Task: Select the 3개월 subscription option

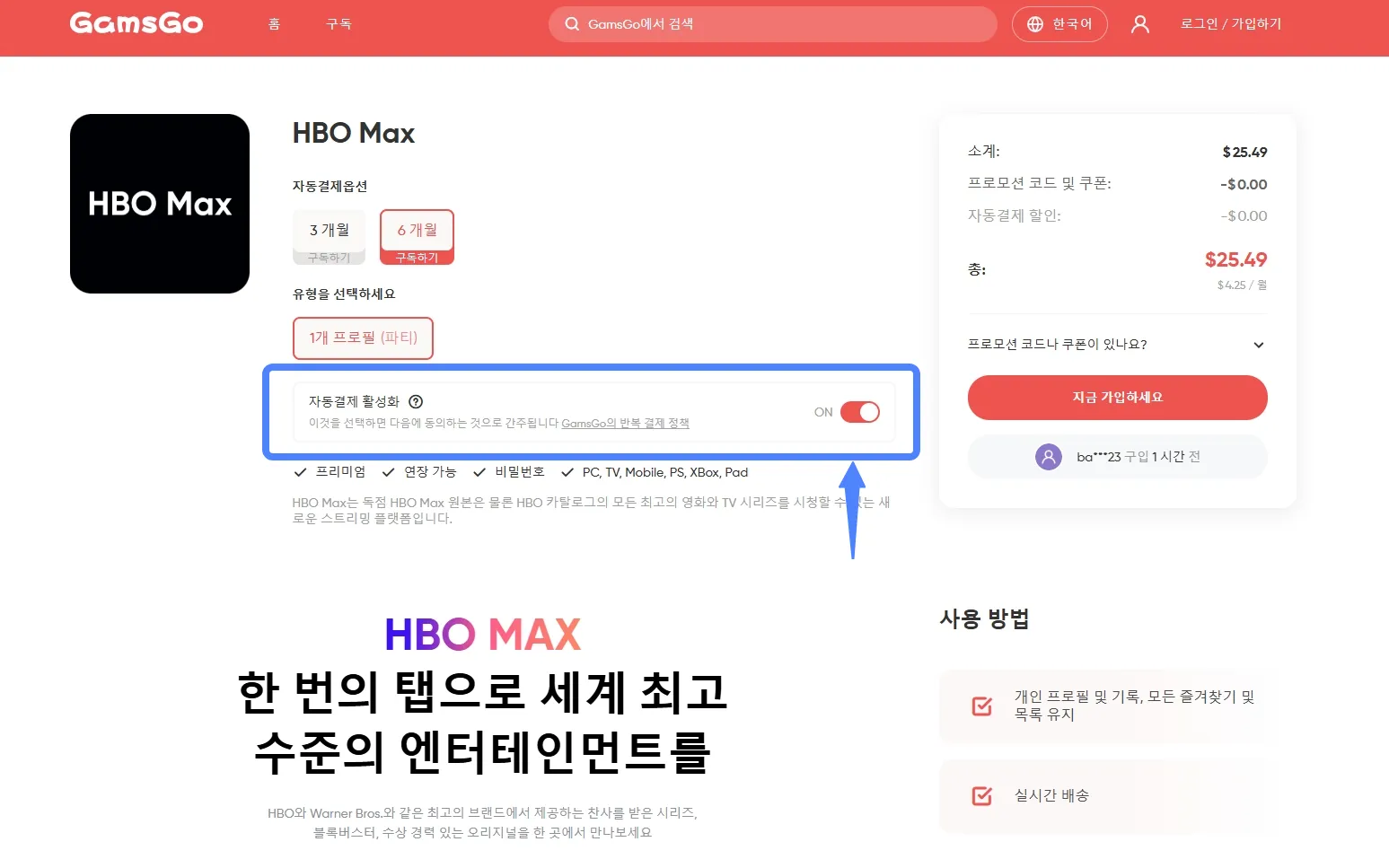Action: (x=330, y=237)
